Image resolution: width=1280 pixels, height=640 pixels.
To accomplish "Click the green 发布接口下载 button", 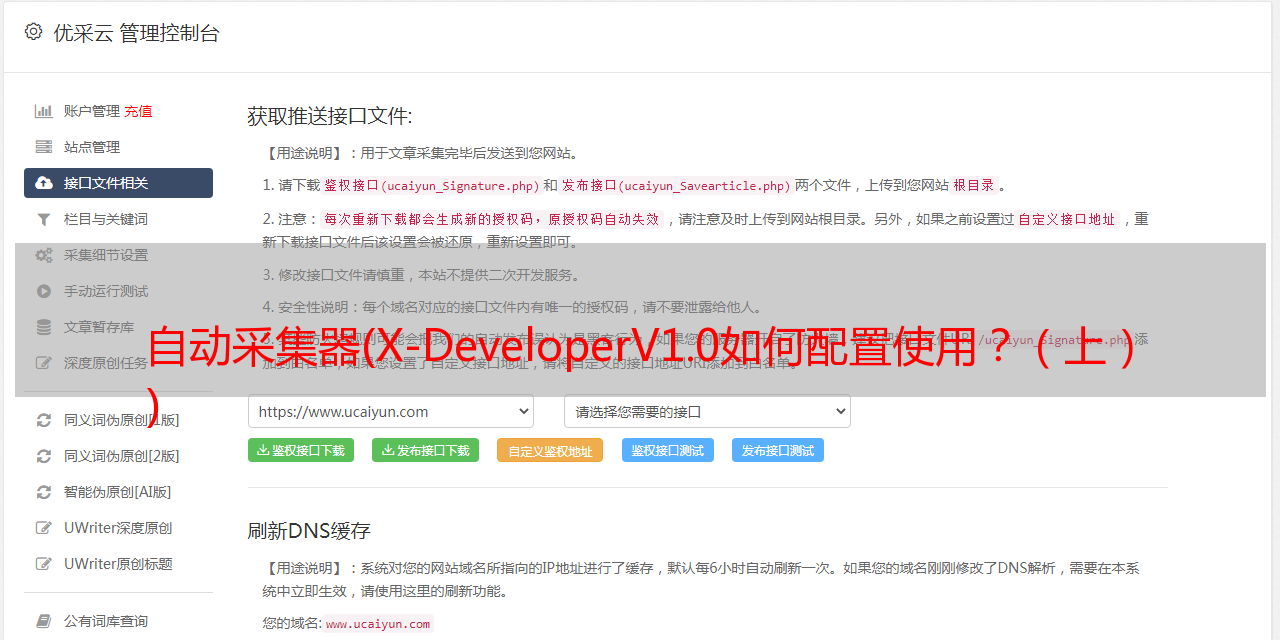I will (425, 450).
